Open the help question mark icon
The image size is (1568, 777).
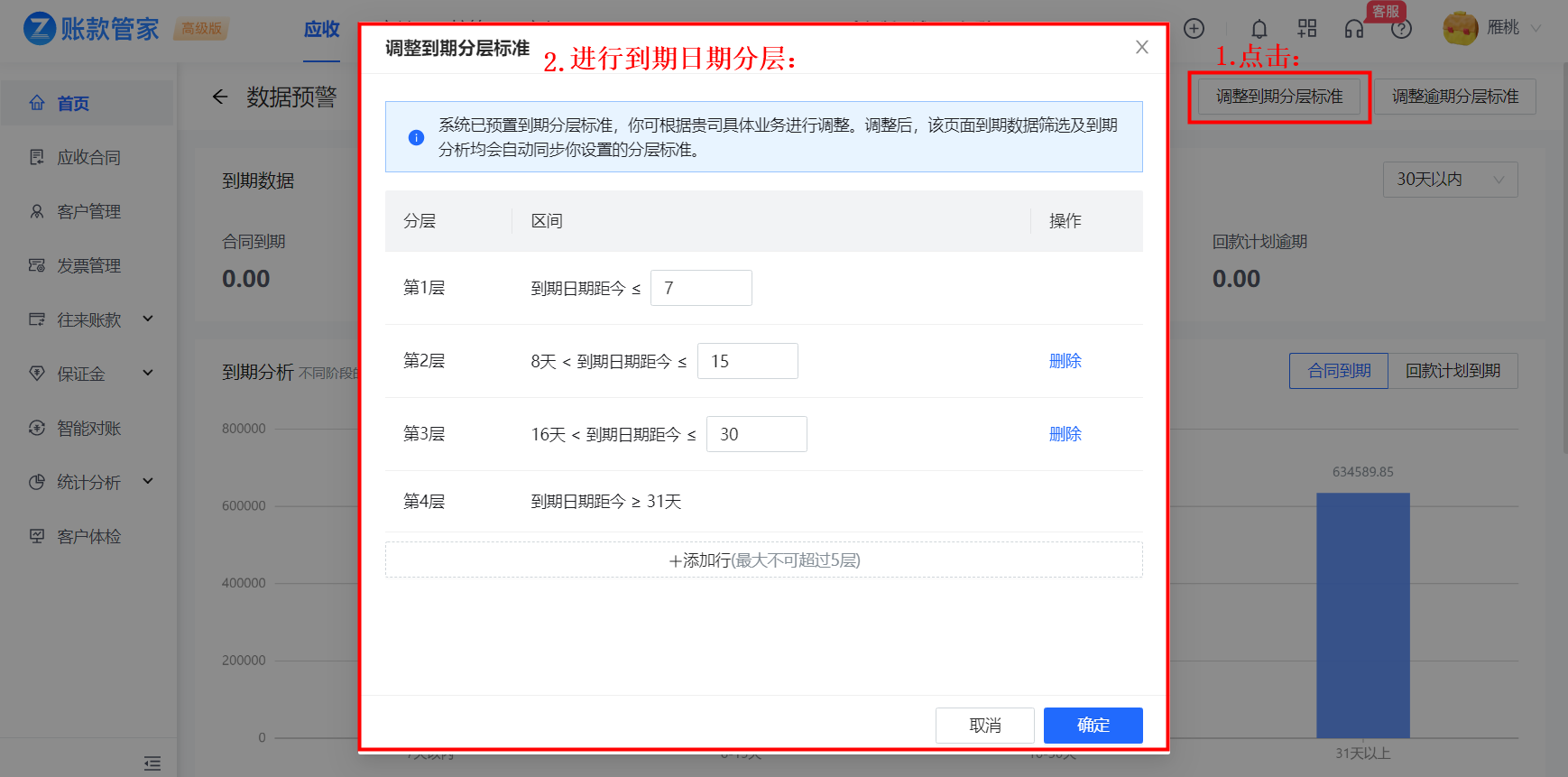(x=1401, y=29)
